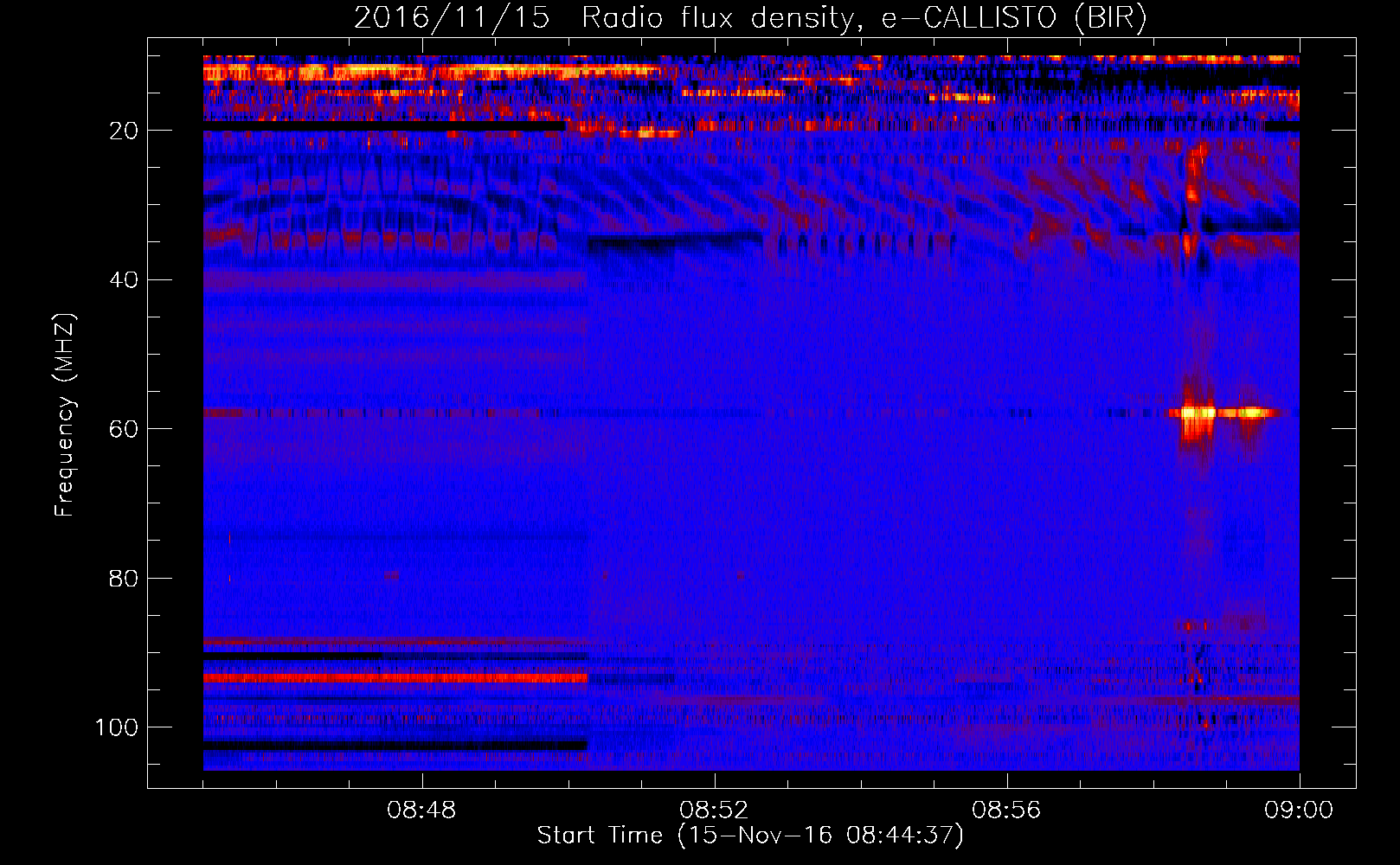1400x865 pixels.
Task: Click the 100 frequency tick label
Action: (x=117, y=727)
